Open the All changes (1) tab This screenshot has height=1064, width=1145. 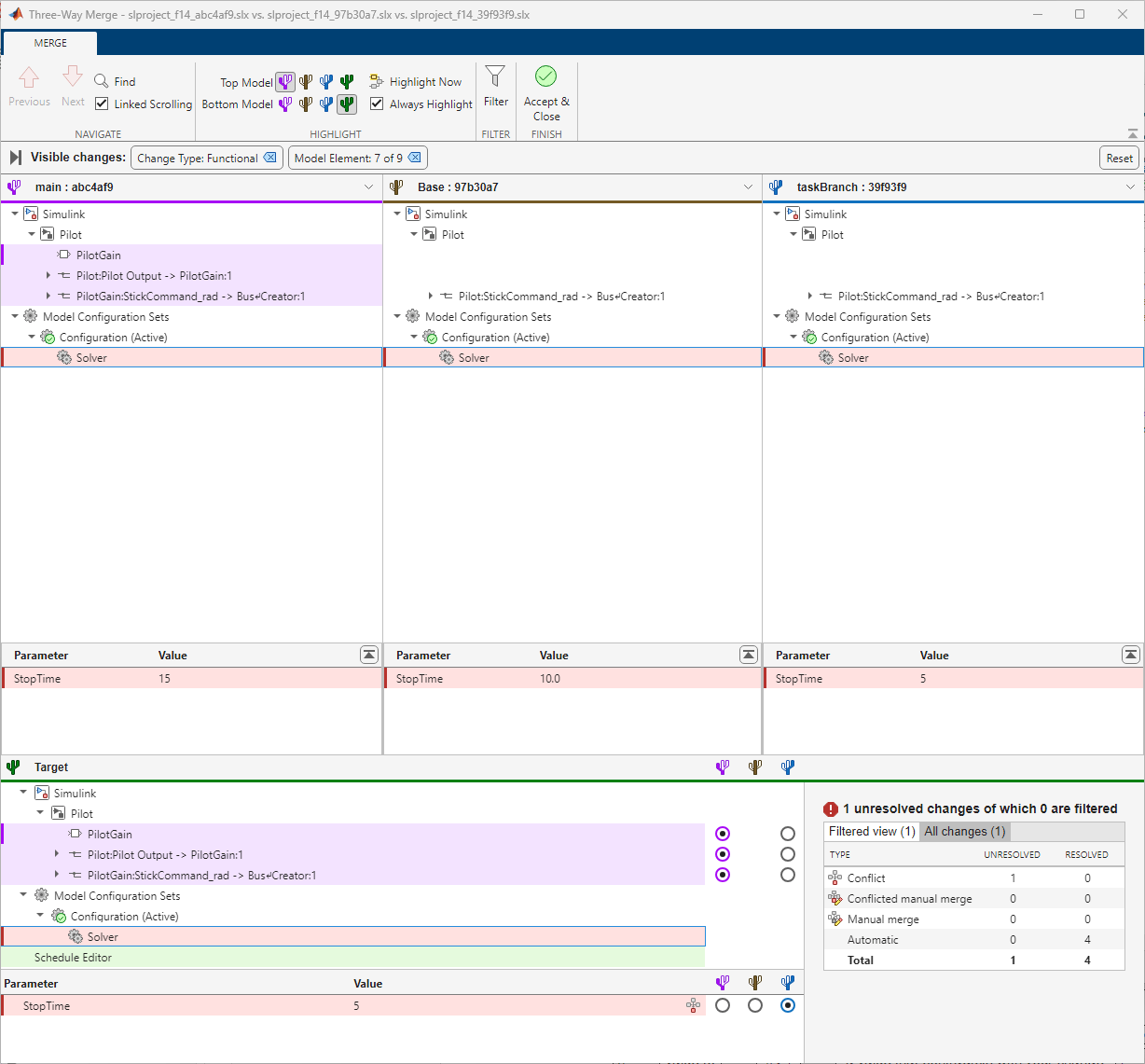[x=964, y=831]
